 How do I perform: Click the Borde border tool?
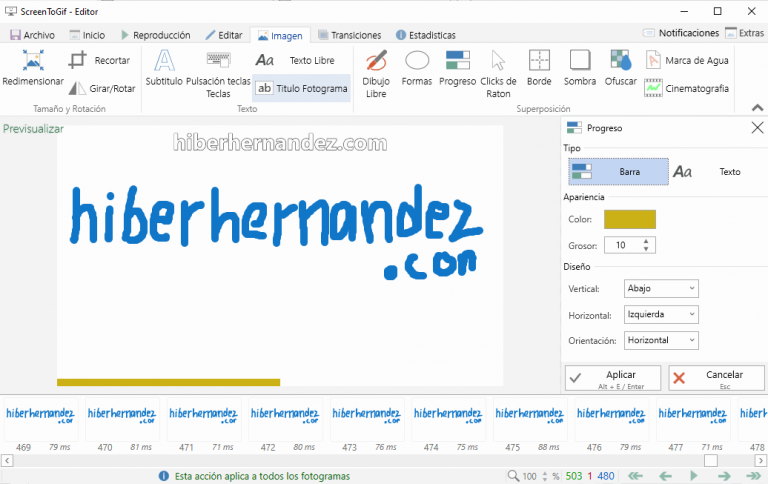coord(539,68)
